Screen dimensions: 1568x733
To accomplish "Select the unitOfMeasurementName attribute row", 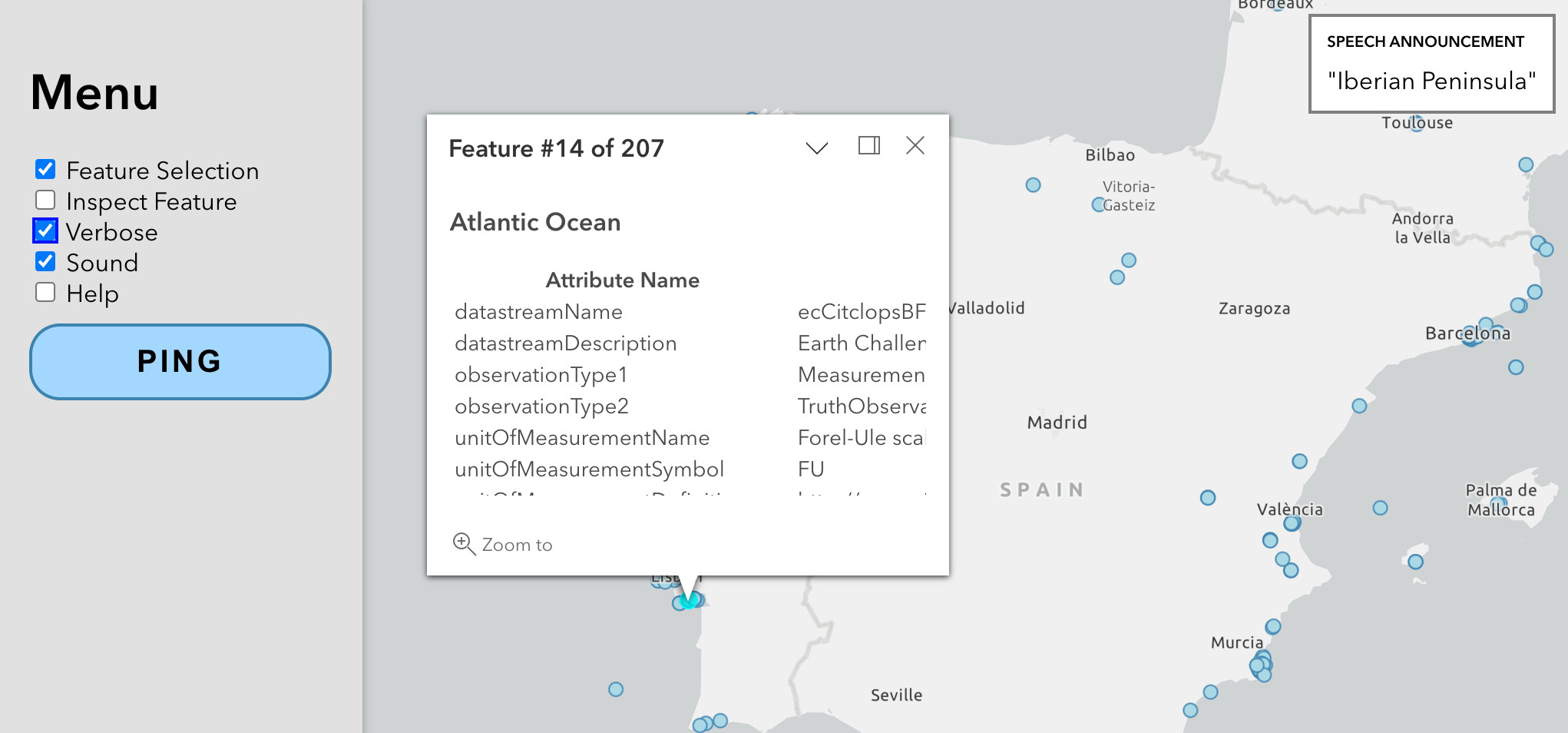I will (x=690, y=438).
